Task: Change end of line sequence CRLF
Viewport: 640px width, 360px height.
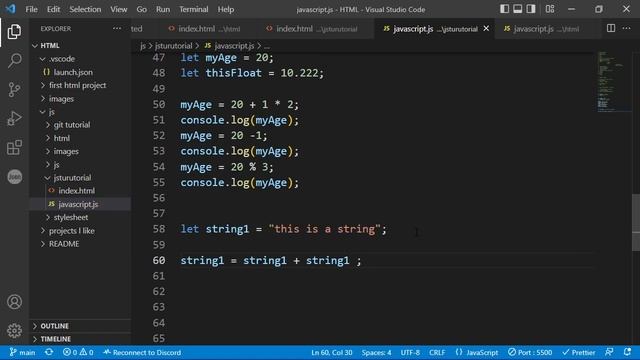Action: [x=437, y=353]
